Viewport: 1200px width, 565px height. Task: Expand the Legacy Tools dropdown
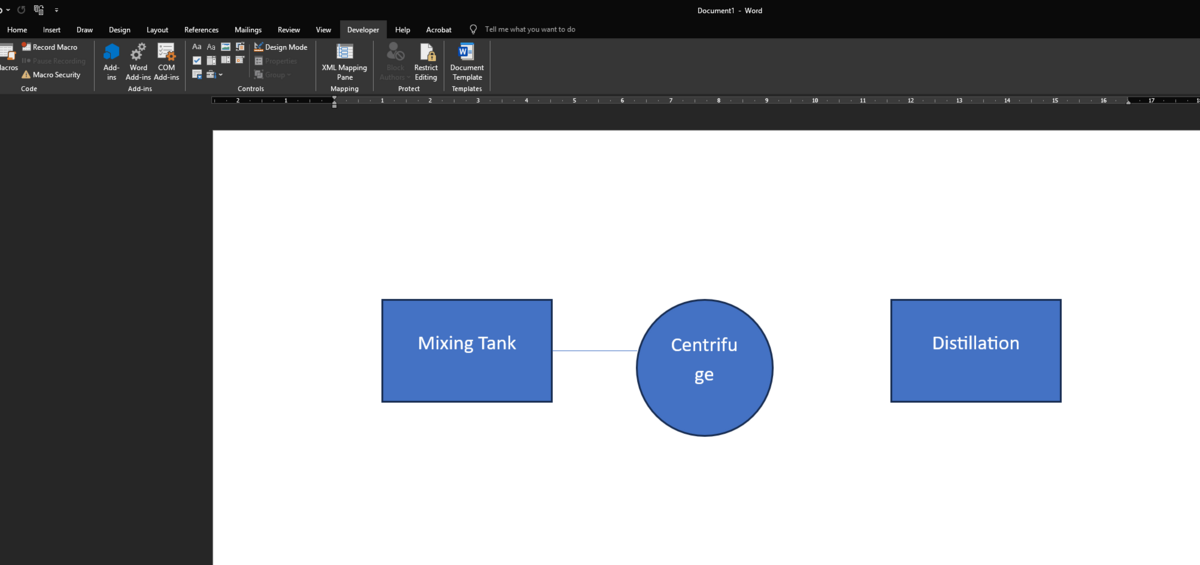[213, 74]
